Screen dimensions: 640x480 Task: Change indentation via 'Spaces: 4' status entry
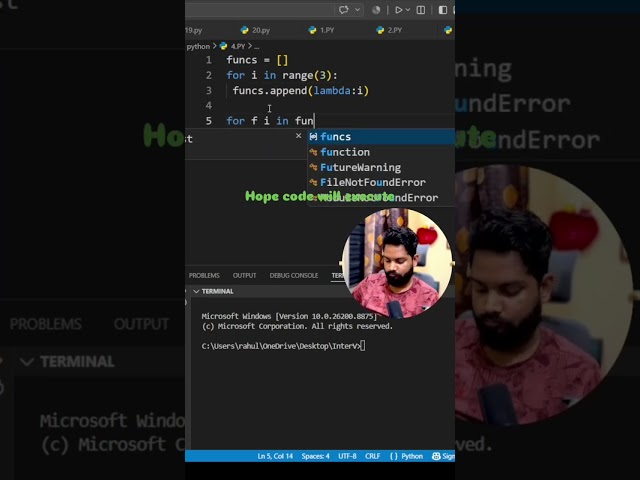coord(316,456)
